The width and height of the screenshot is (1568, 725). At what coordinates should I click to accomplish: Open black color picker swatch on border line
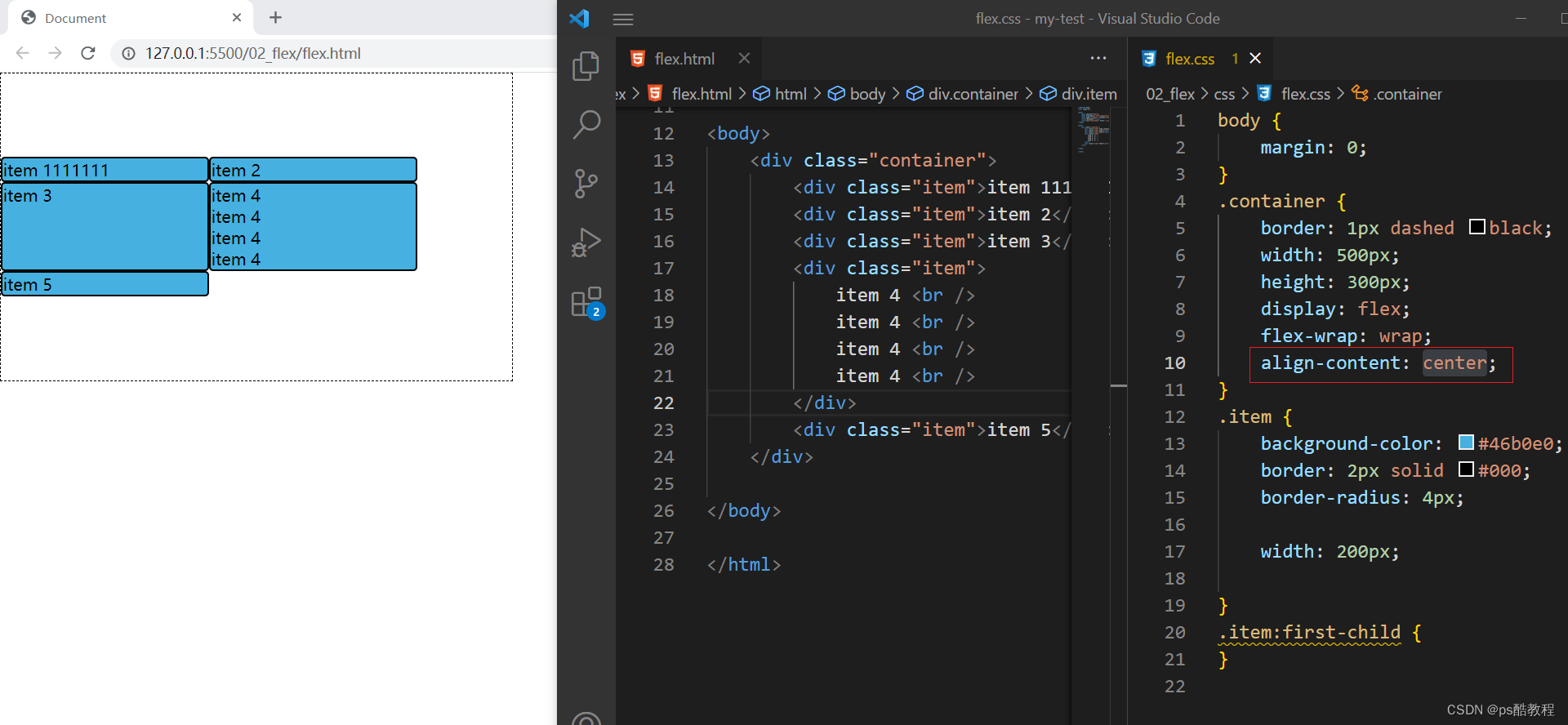coord(1477,227)
